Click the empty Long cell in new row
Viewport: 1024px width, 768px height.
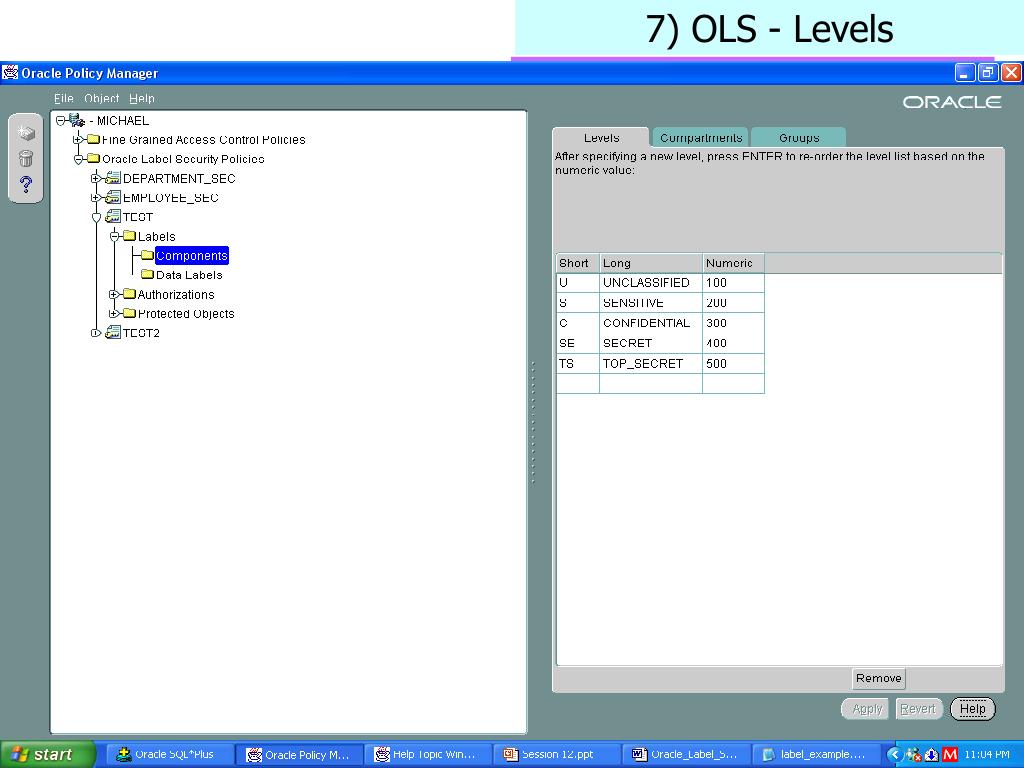click(x=651, y=383)
